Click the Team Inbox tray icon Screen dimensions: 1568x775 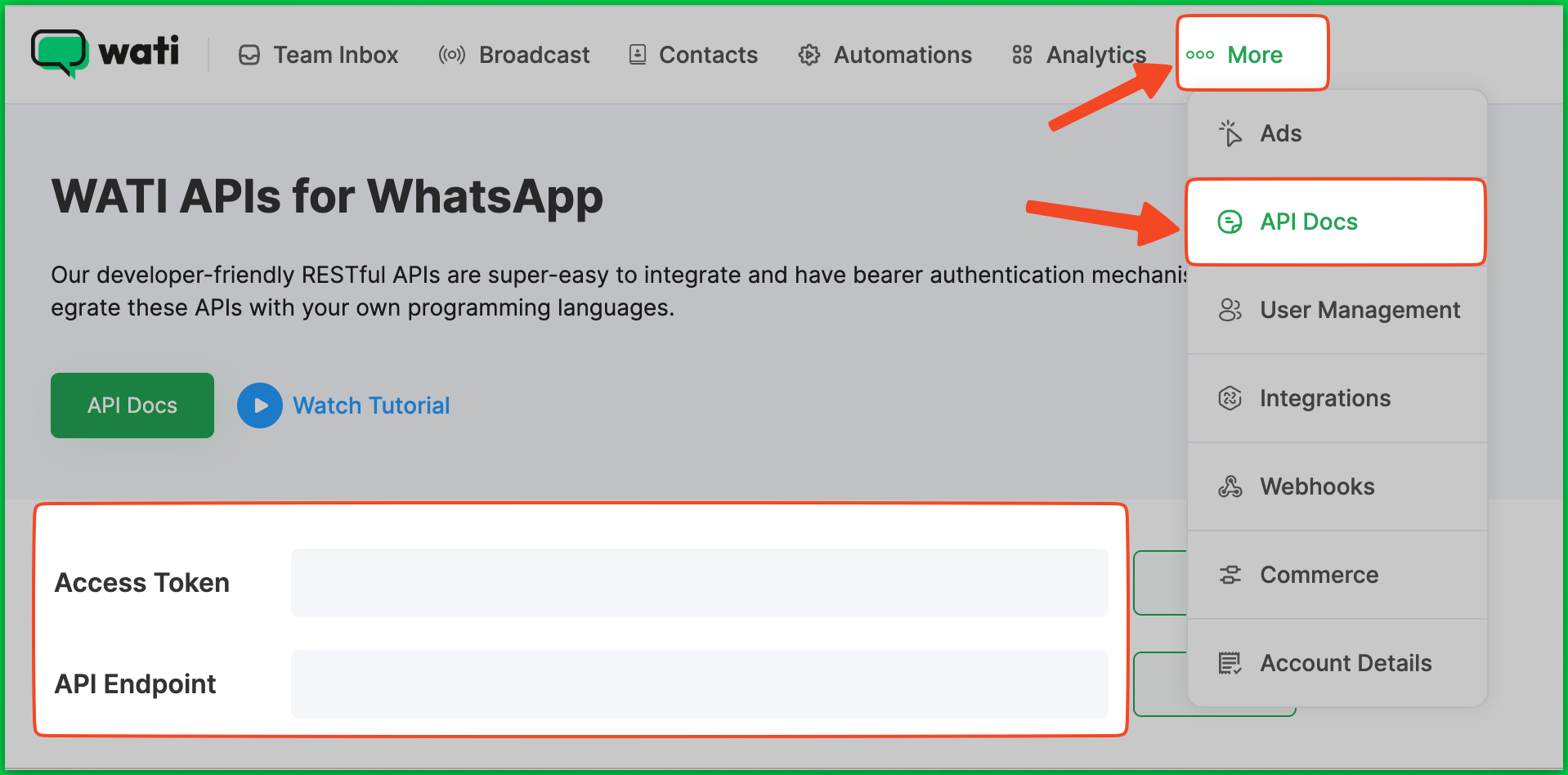(249, 55)
